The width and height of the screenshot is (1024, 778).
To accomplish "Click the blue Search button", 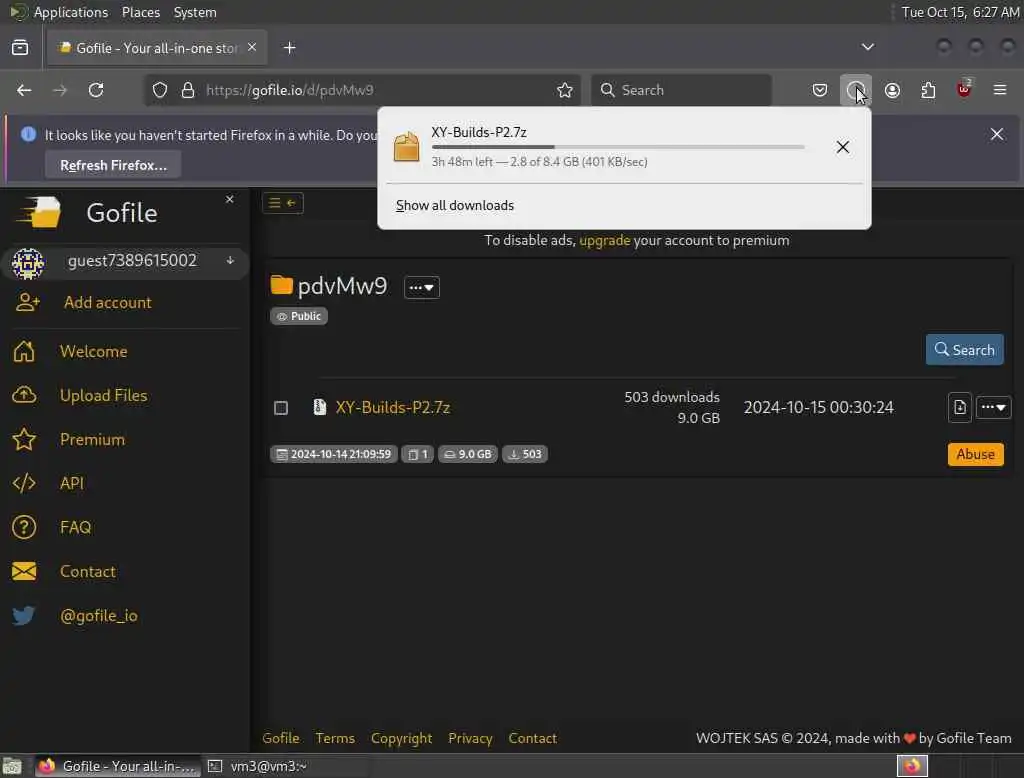I will [x=965, y=350].
